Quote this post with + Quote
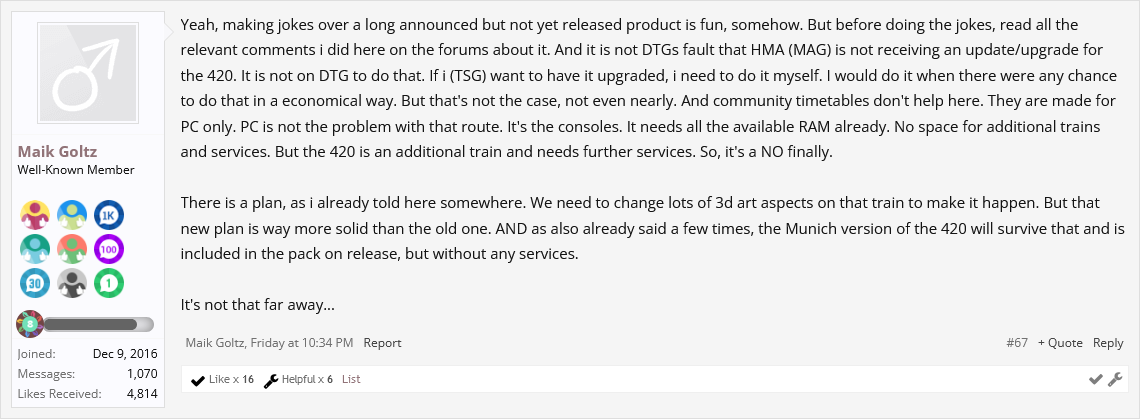1140x419 pixels. [x=1060, y=343]
